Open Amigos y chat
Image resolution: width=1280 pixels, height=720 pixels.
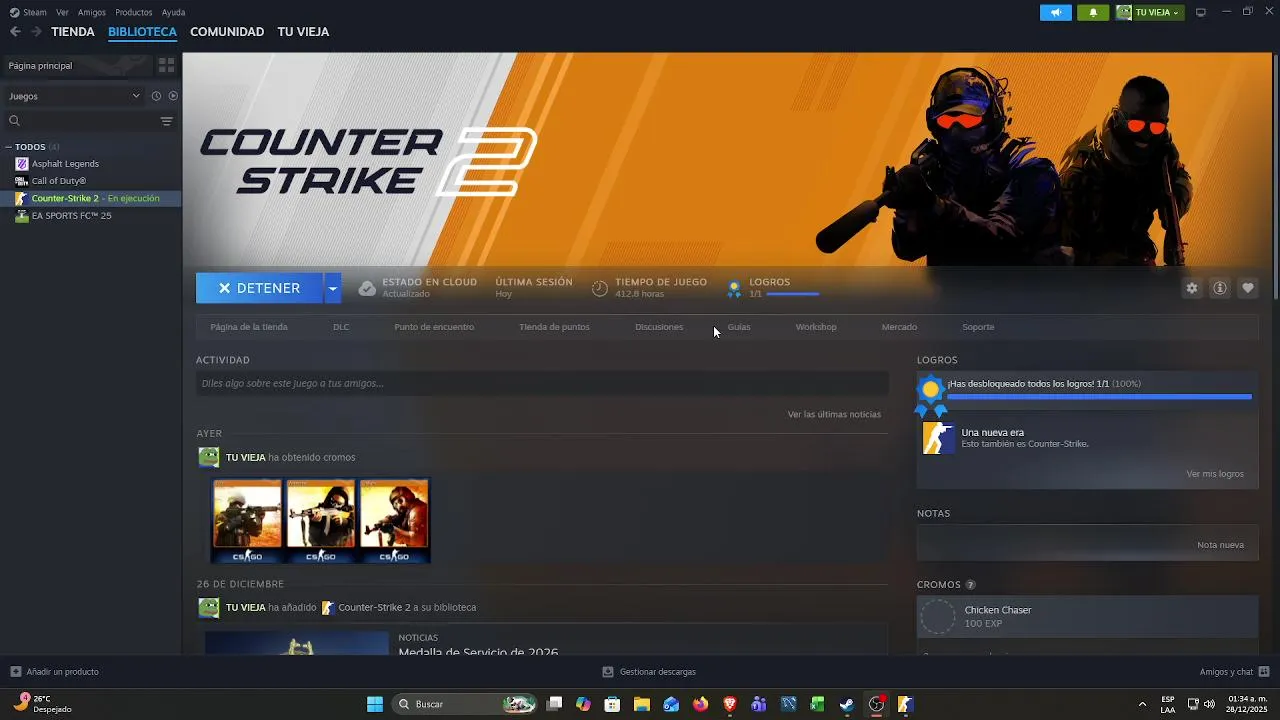click(x=1234, y=672)
